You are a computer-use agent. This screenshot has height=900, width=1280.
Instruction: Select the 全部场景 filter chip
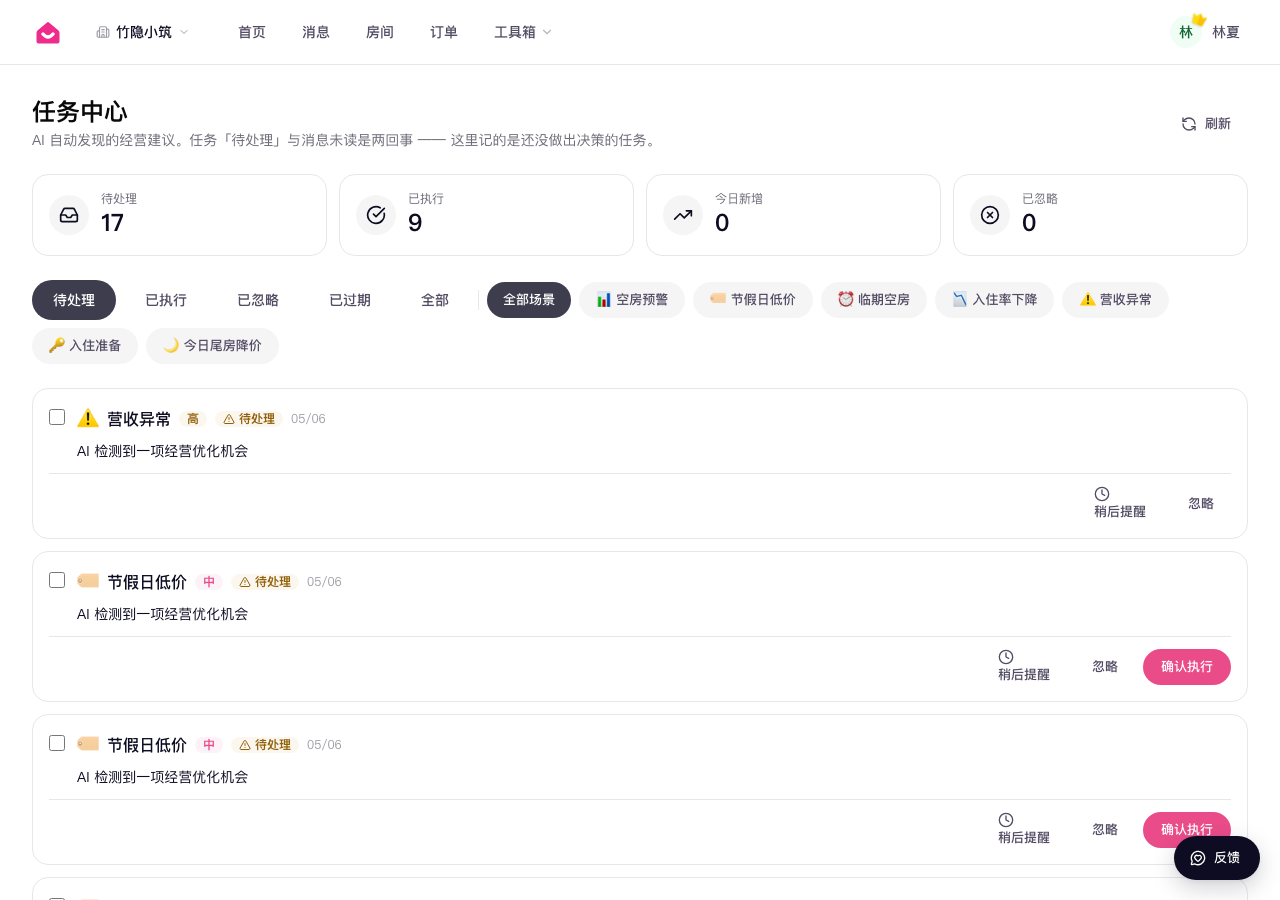tap(529, 300)
